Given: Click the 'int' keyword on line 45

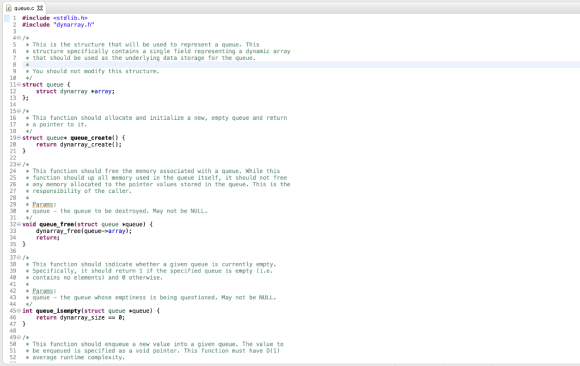Looking at the screenshot, I should pyautogui.click(x=27, y=311).
